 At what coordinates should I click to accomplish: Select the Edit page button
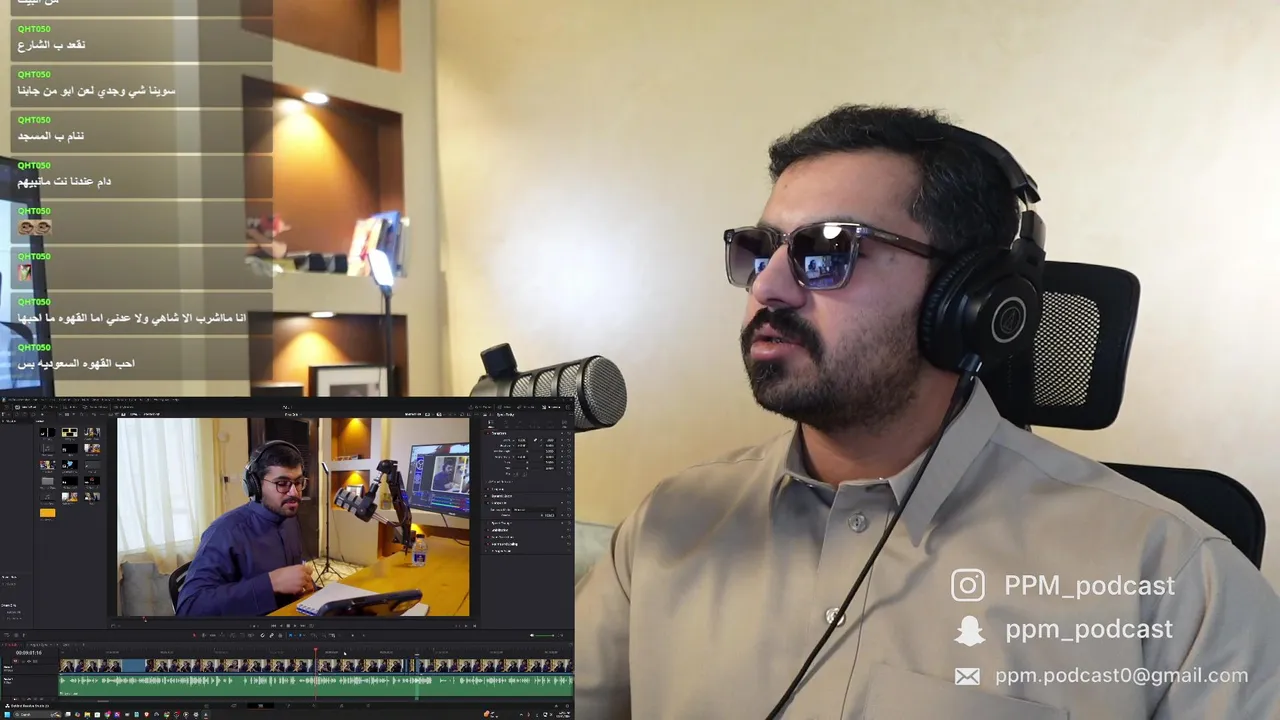click(x=261, y=705)
